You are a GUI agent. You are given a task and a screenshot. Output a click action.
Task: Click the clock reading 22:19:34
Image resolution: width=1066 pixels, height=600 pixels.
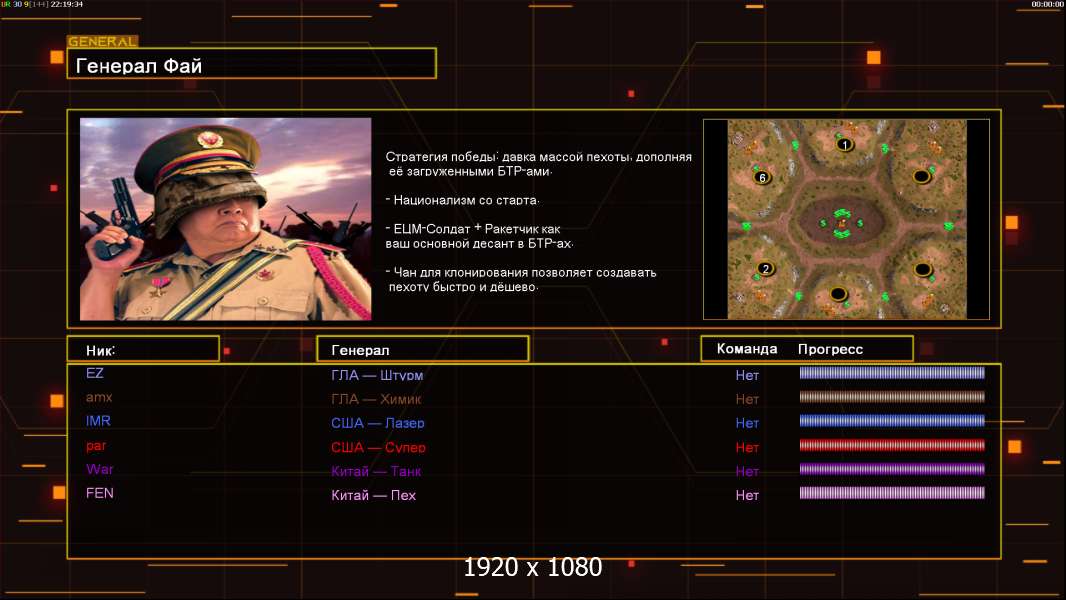(67, 4)
